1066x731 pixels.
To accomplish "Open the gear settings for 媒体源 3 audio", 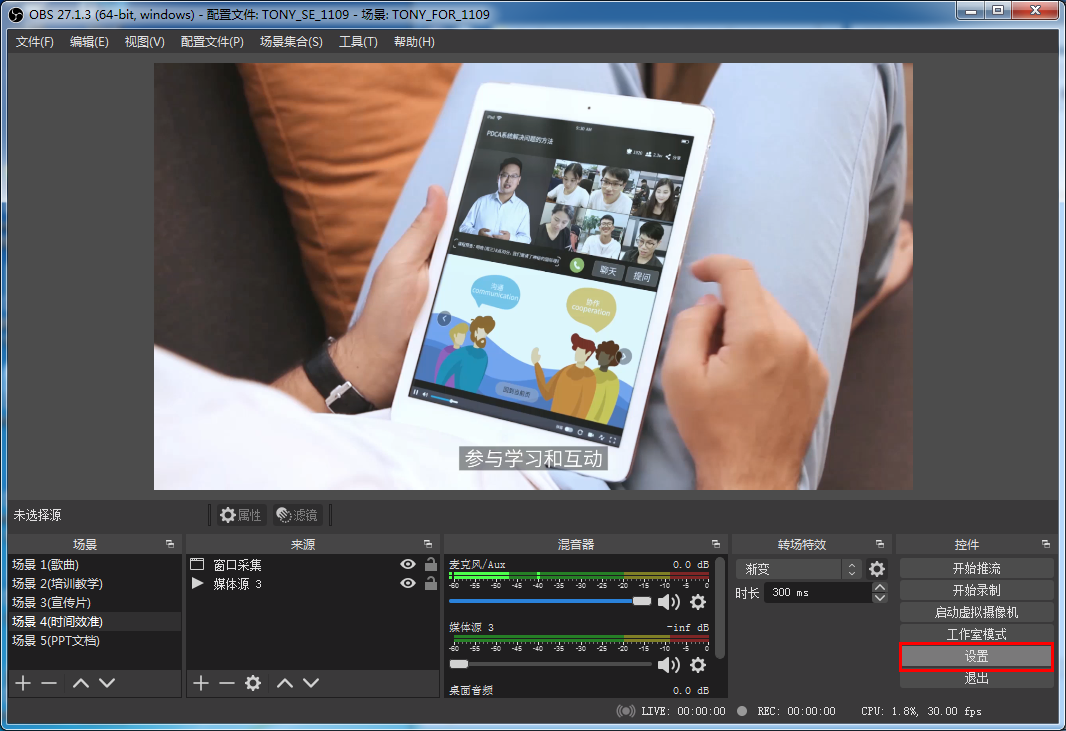I will [698, 665].
